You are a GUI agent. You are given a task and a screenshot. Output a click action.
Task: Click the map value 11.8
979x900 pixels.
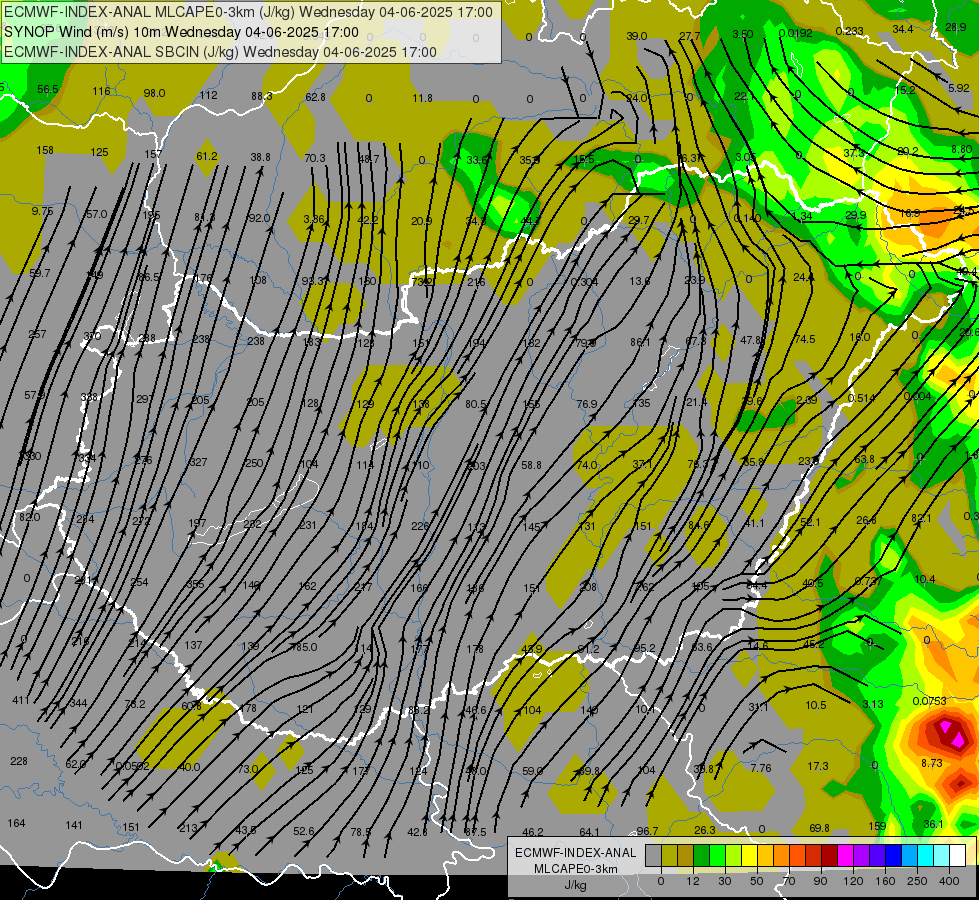[423, 98]
